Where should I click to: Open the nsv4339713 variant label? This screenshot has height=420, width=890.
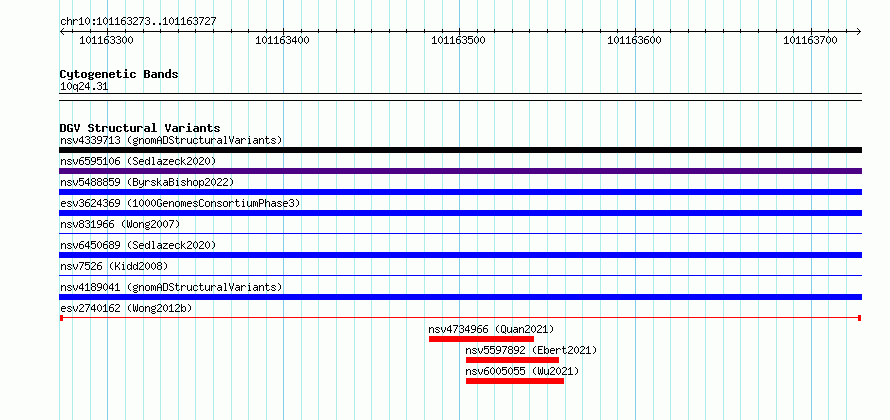(171, 140)
